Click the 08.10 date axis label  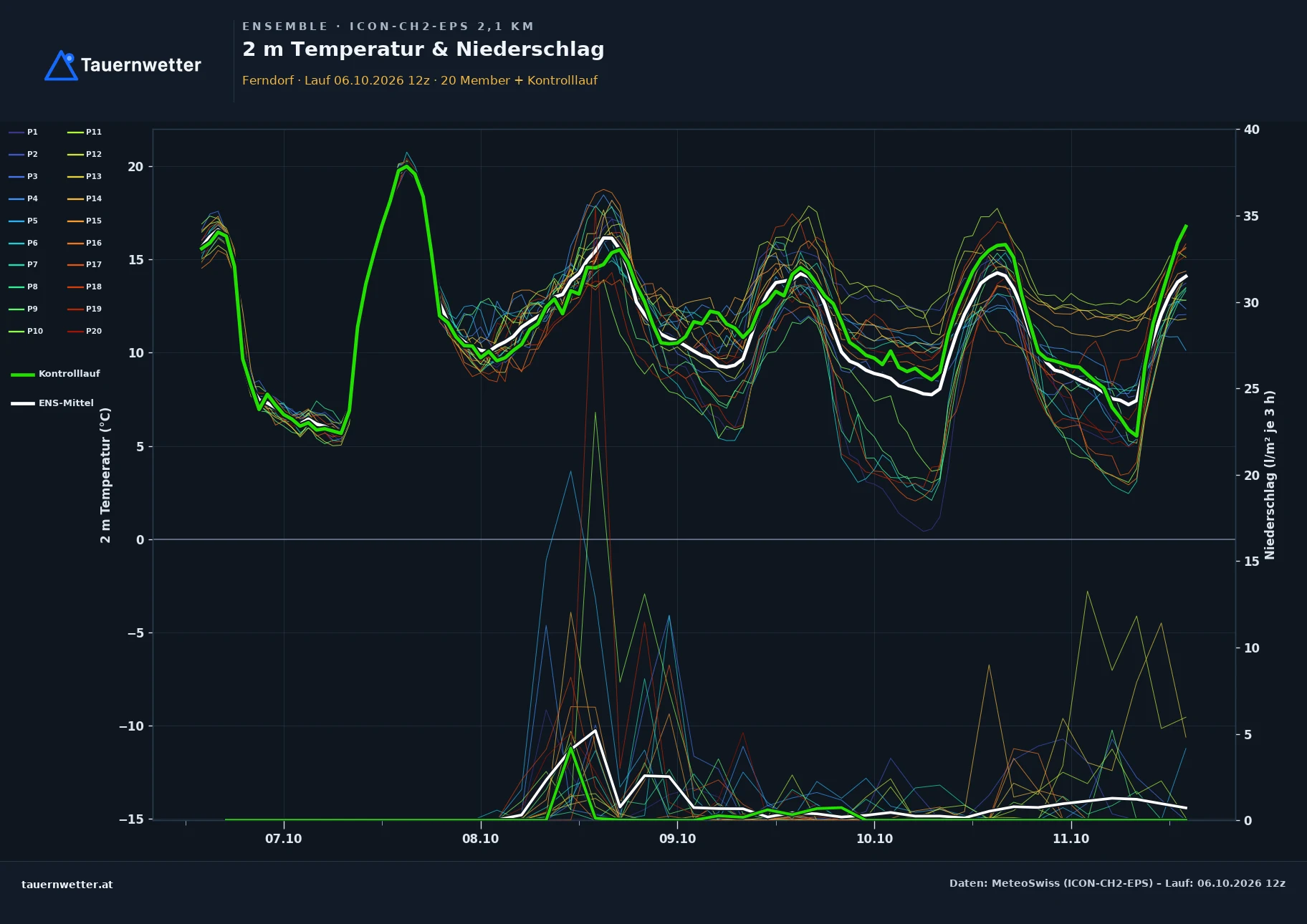480,839
